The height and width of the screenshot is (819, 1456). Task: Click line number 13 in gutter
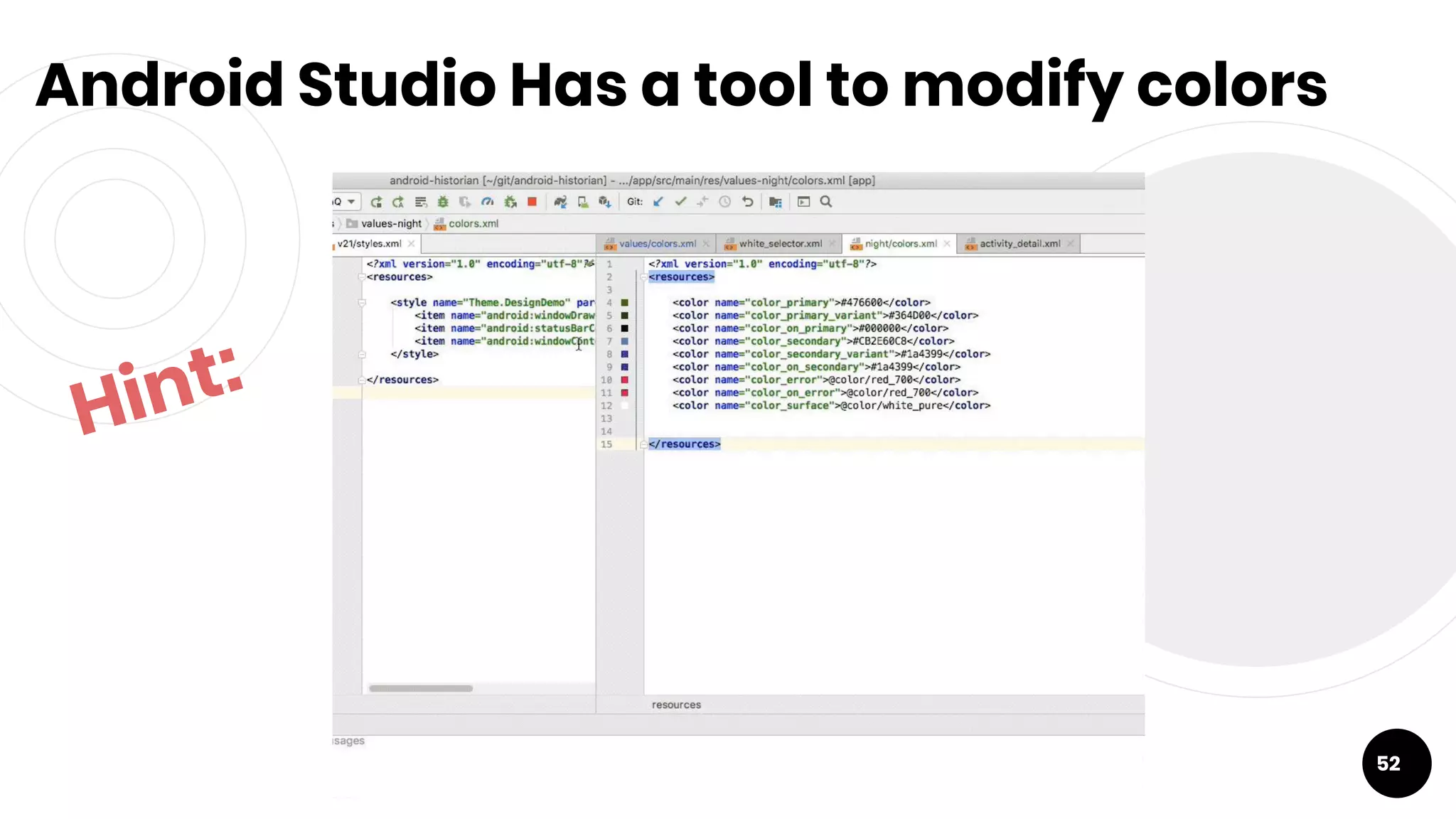pos(606,419)
